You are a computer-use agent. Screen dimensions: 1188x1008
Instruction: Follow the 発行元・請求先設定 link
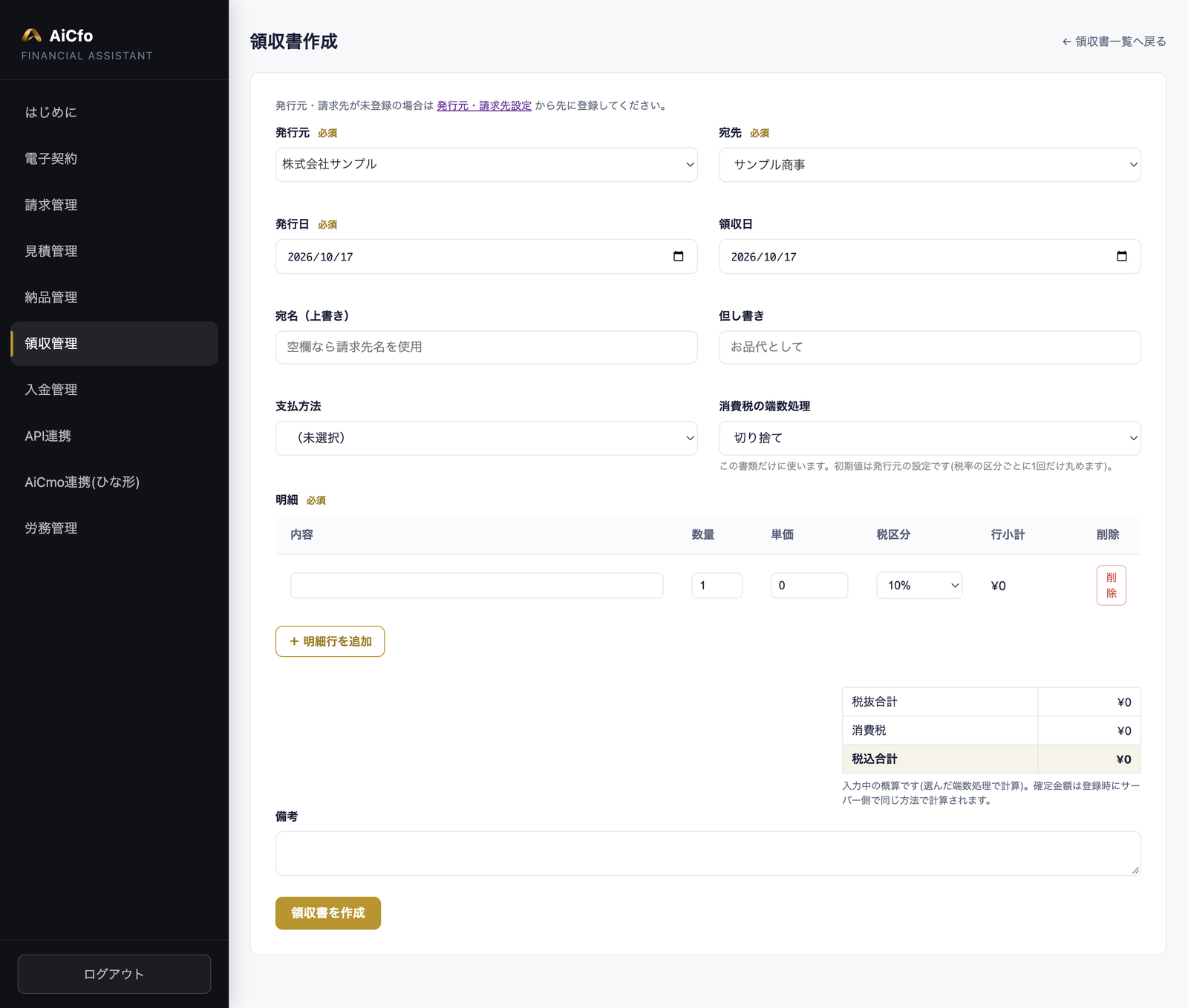pos(484,105)
